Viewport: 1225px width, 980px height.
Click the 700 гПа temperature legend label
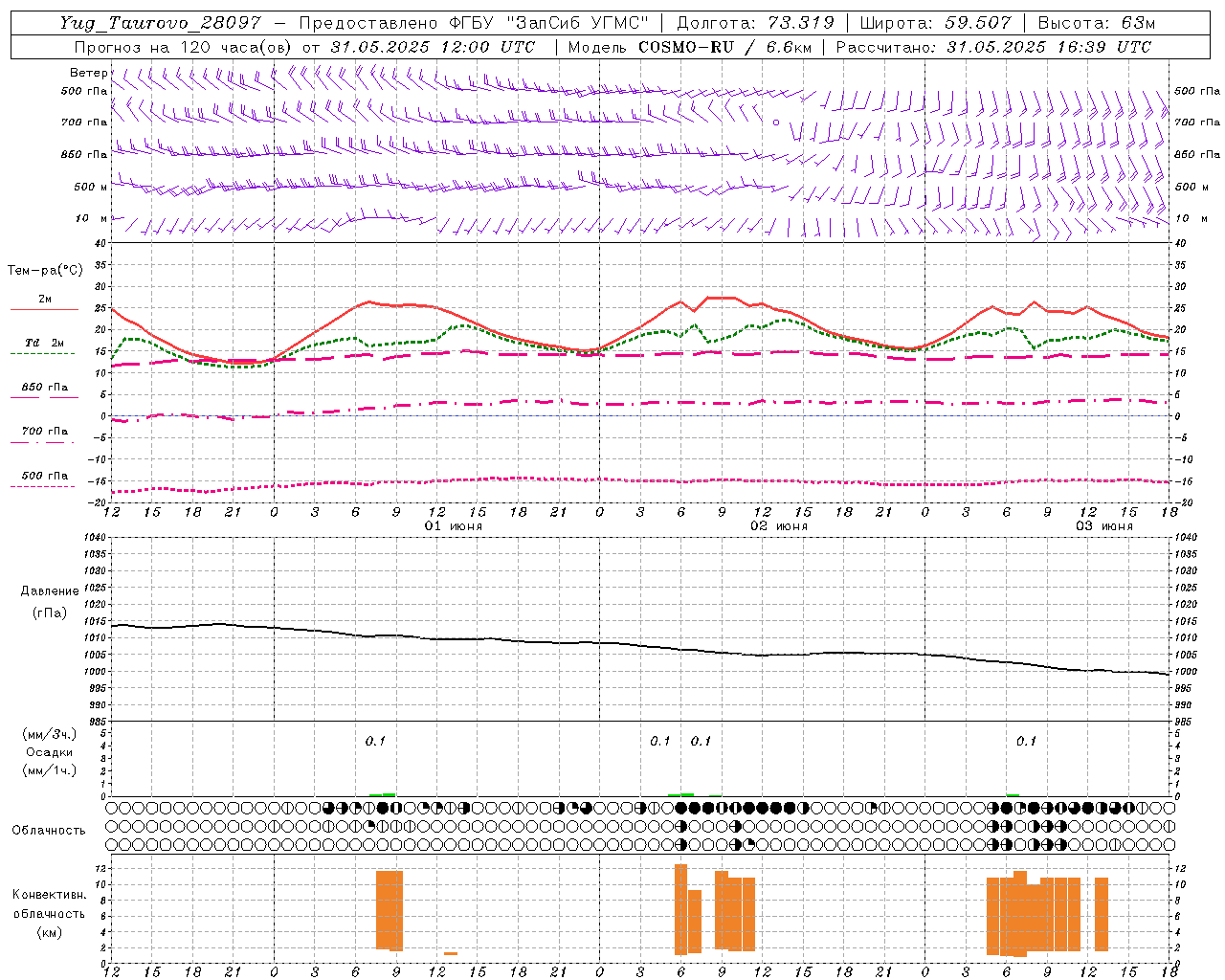pyautogui.click(x=45, y=431)
